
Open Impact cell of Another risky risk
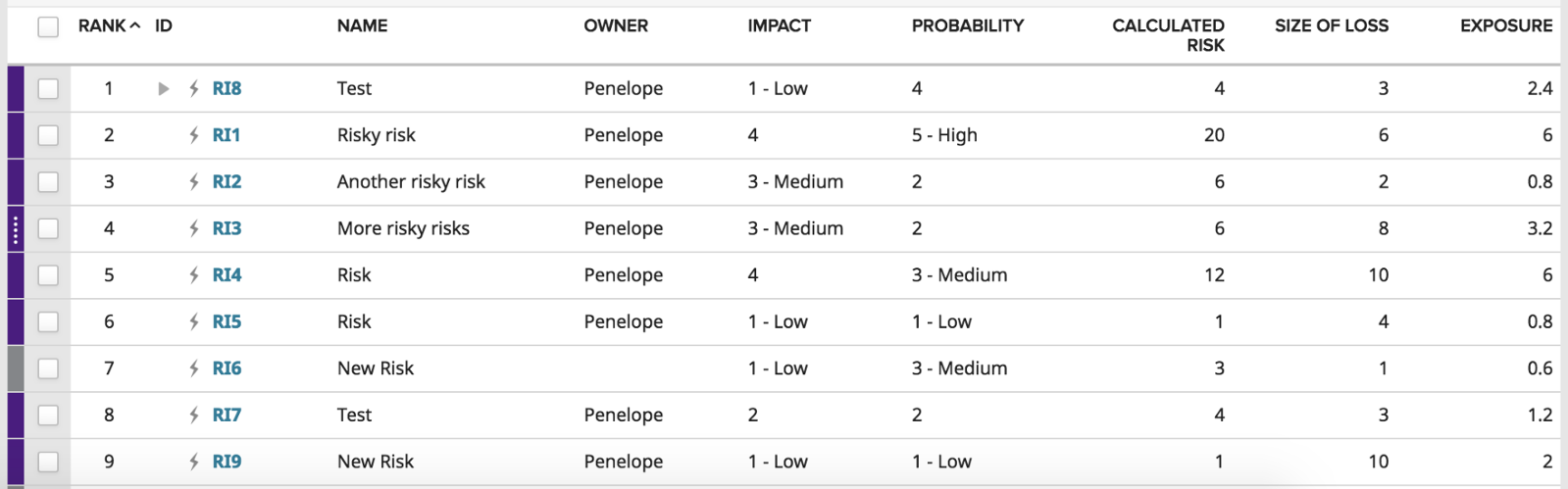(795, 182)
